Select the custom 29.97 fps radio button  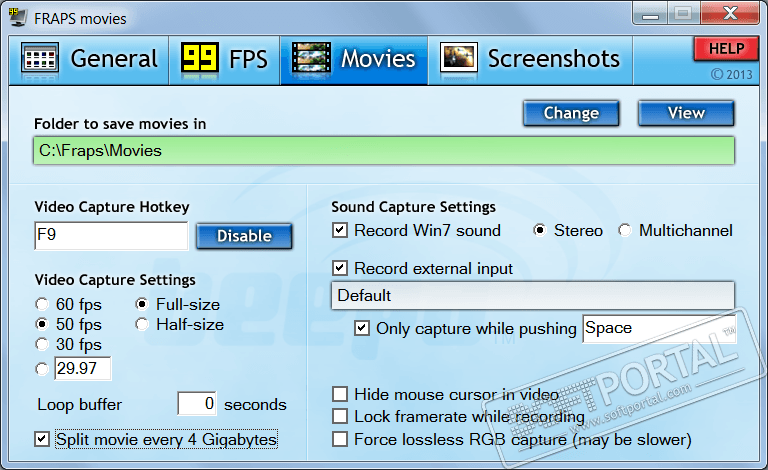click(x=42, y=369)
